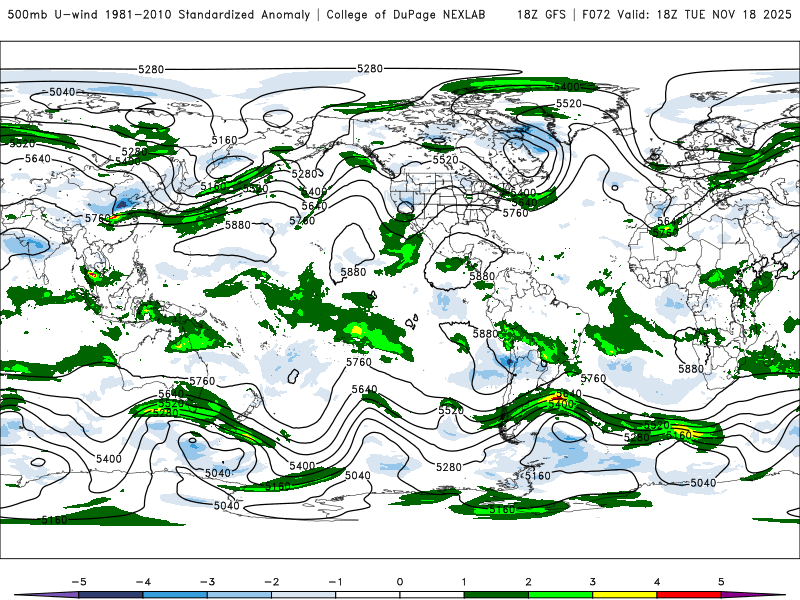
Task: Click the 'F072' forecast hour text
Action: click(597, 14)
